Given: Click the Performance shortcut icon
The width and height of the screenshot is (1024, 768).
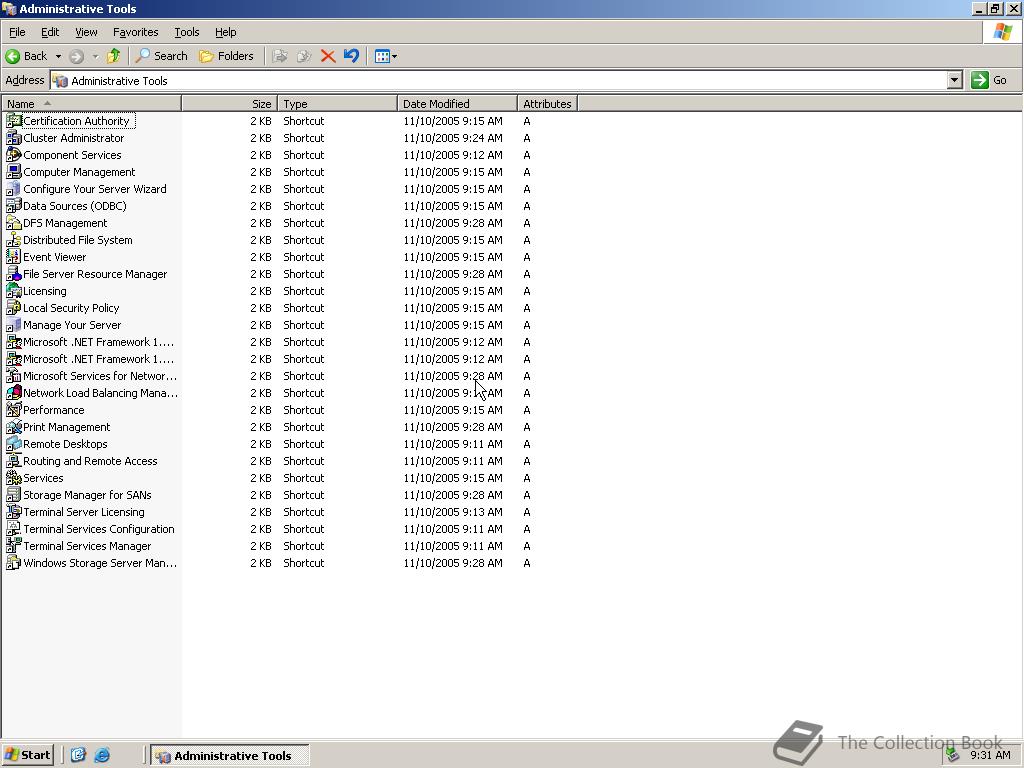Looking at the screenshot, I should 13,409.
